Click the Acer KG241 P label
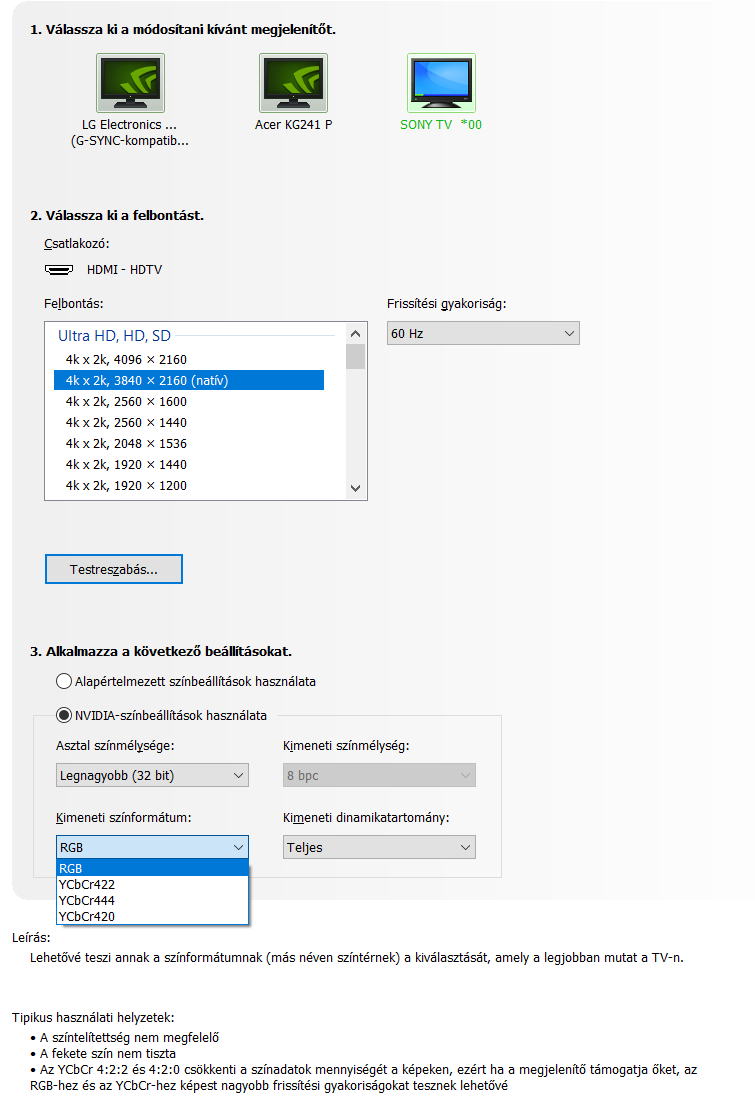The width and height of the screenshot is (755, 1107). [293, 125]
